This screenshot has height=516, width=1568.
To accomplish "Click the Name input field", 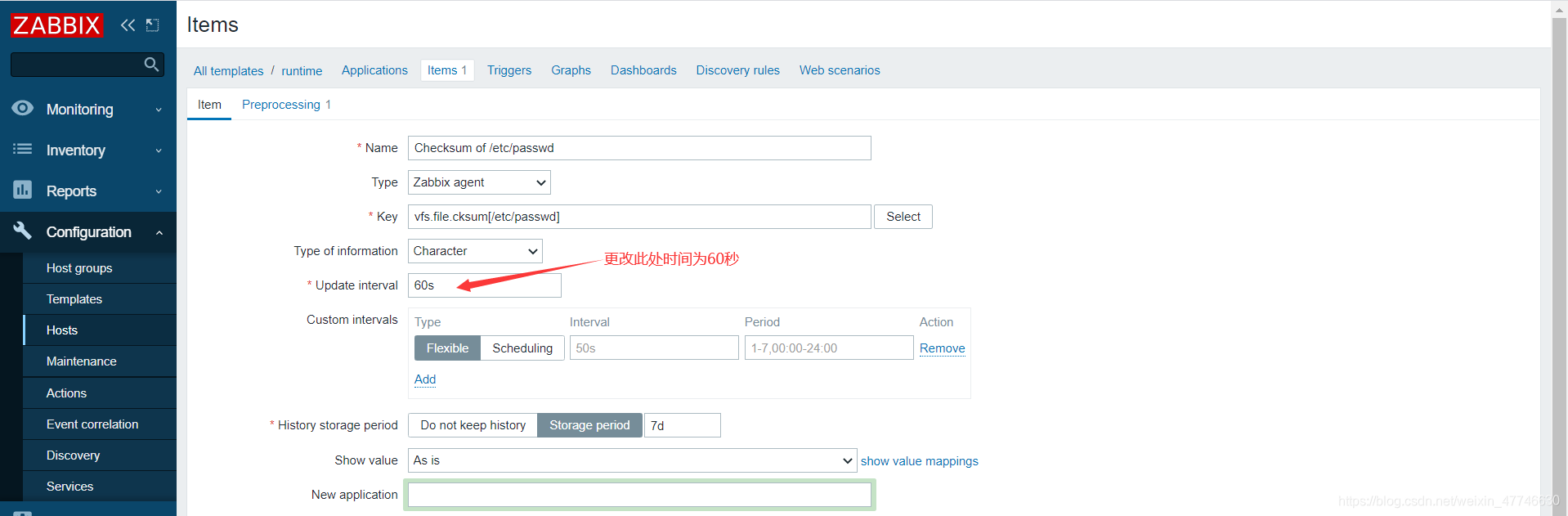I will point(639,148).
